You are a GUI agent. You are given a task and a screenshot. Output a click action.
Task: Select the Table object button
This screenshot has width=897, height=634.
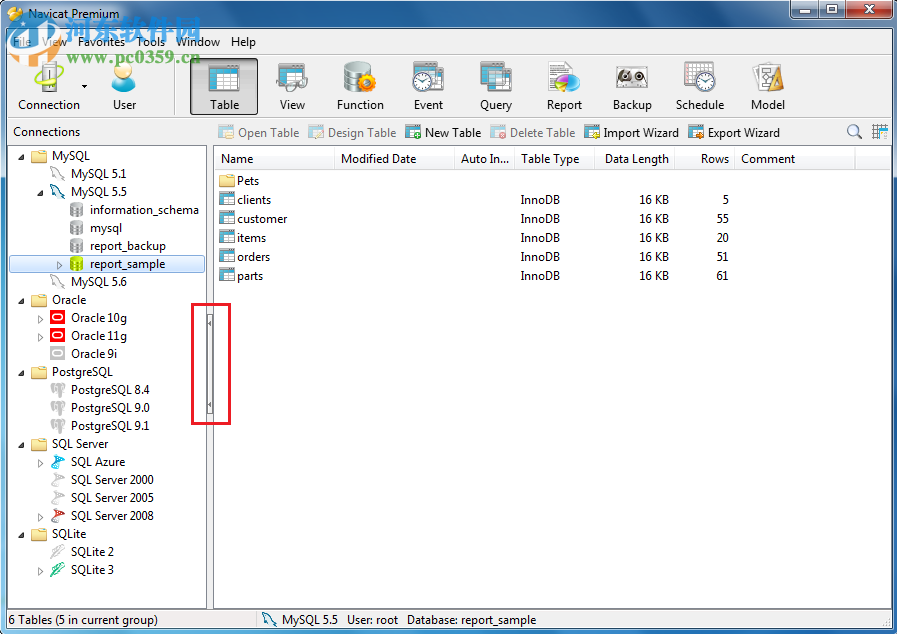coord(224,87)
